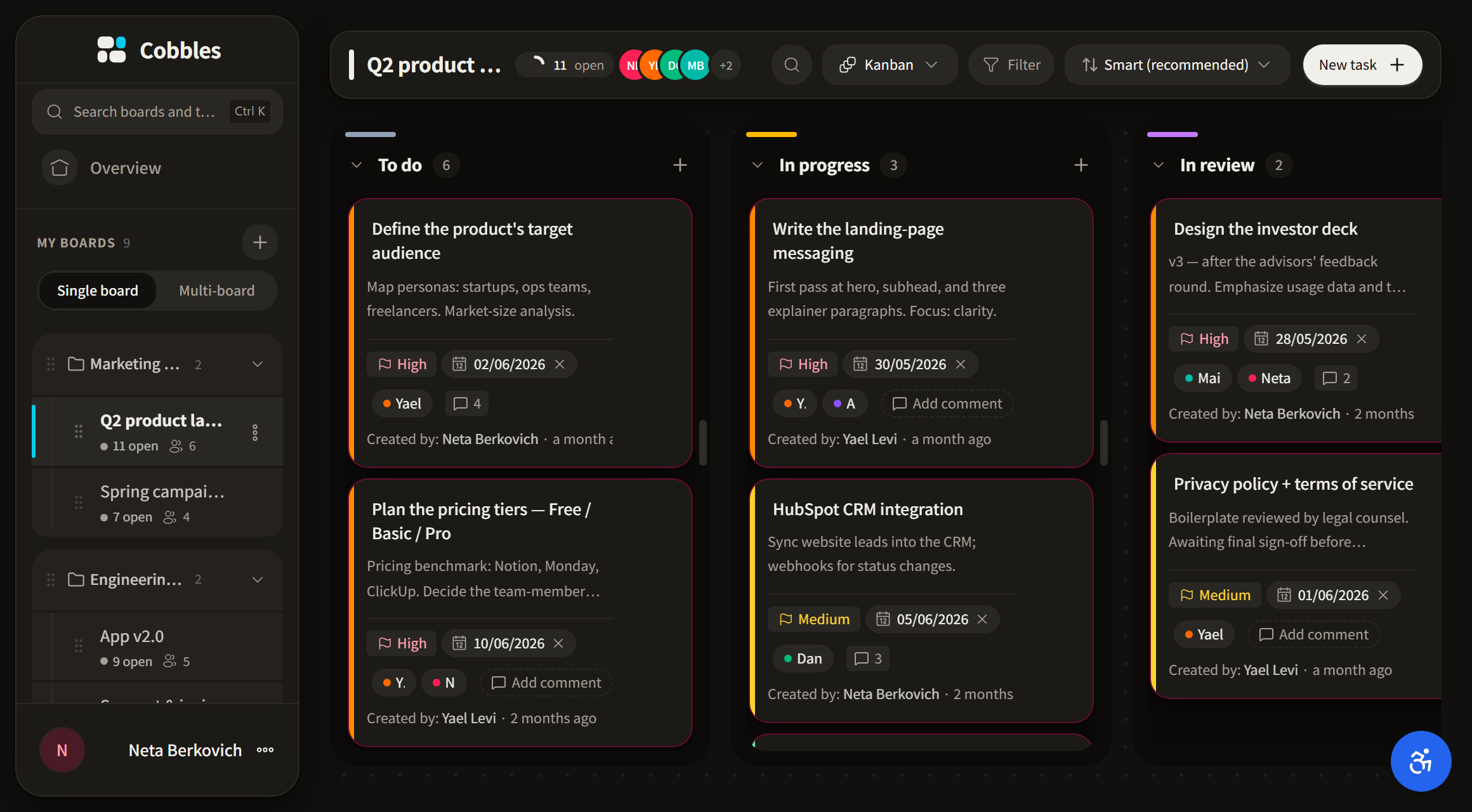Click the Dan assignee chip
The image size is (1472, 812).
803,658
